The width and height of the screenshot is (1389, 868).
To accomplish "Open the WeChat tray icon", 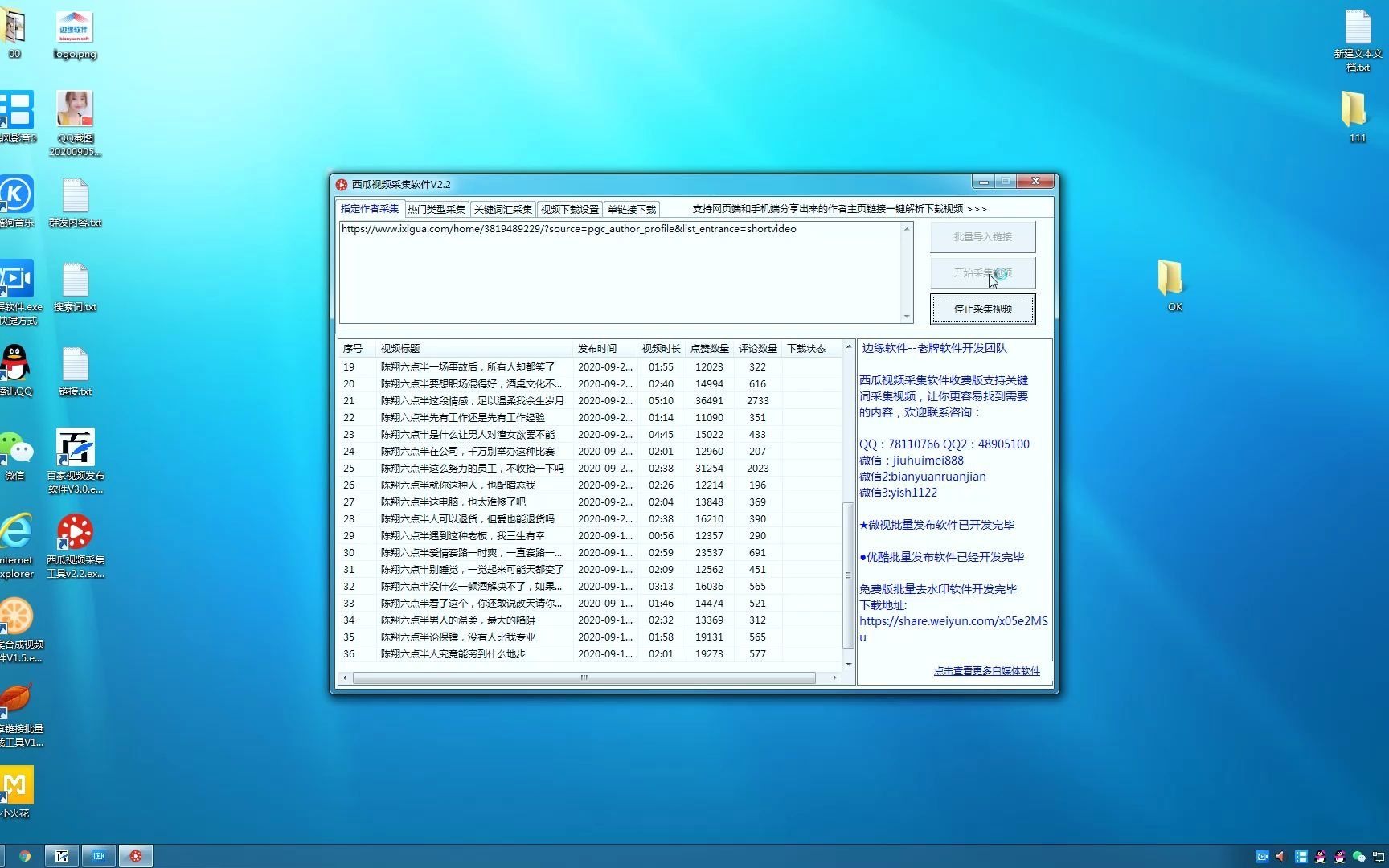I will 1358,857.
